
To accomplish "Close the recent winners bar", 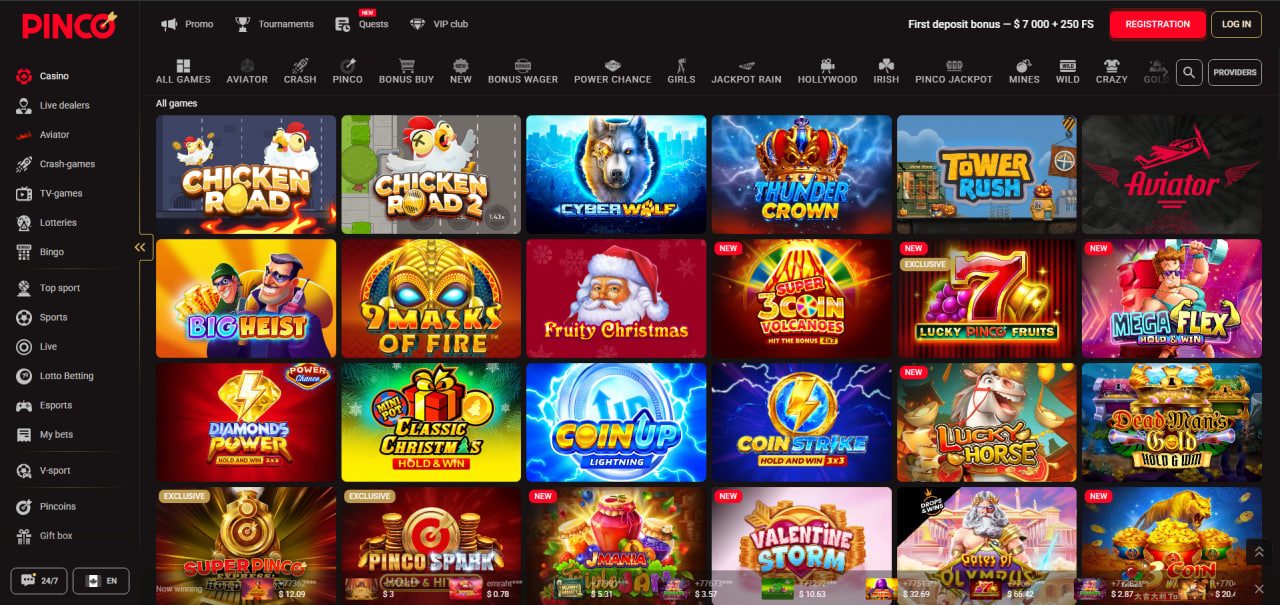I will click(1258, 588).
